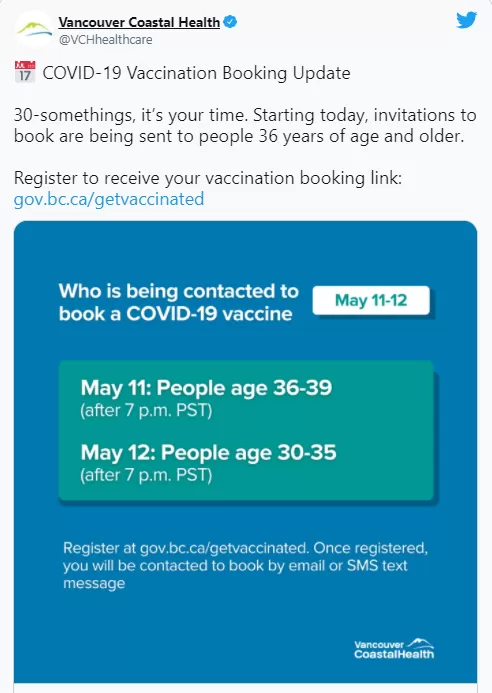
Task: Click the COVID-19 Vaccination Booking Update title
Action: coord(196,73)
